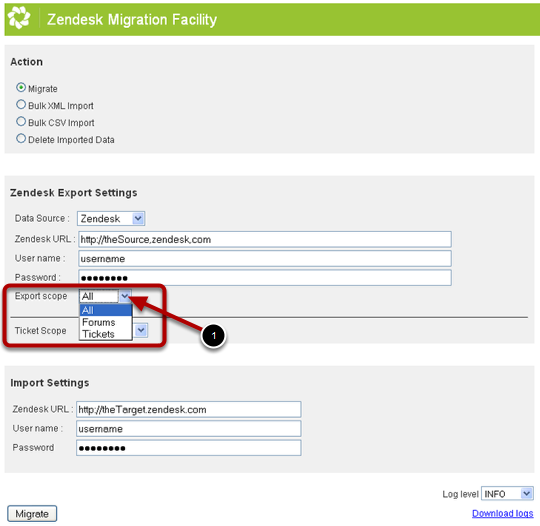Toggle the Export scope dropdown arrow
This screenshot has height=526, width=540.
coord(125,296)
